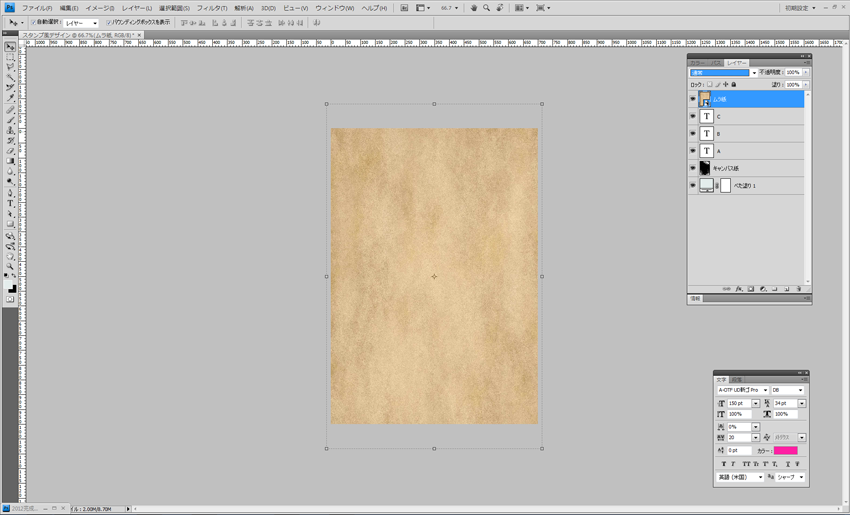Click the Hand tool in the application bar
Viewport: 850px width, 515px height.
point(474,7)
